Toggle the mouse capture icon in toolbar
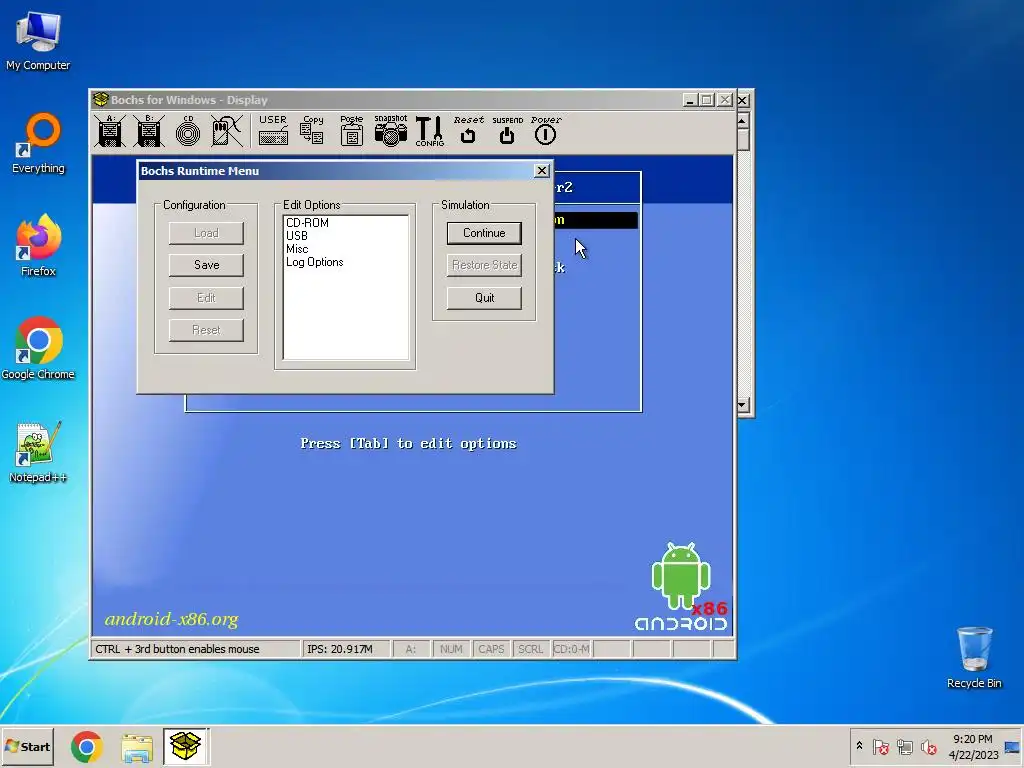 point(227,131)
